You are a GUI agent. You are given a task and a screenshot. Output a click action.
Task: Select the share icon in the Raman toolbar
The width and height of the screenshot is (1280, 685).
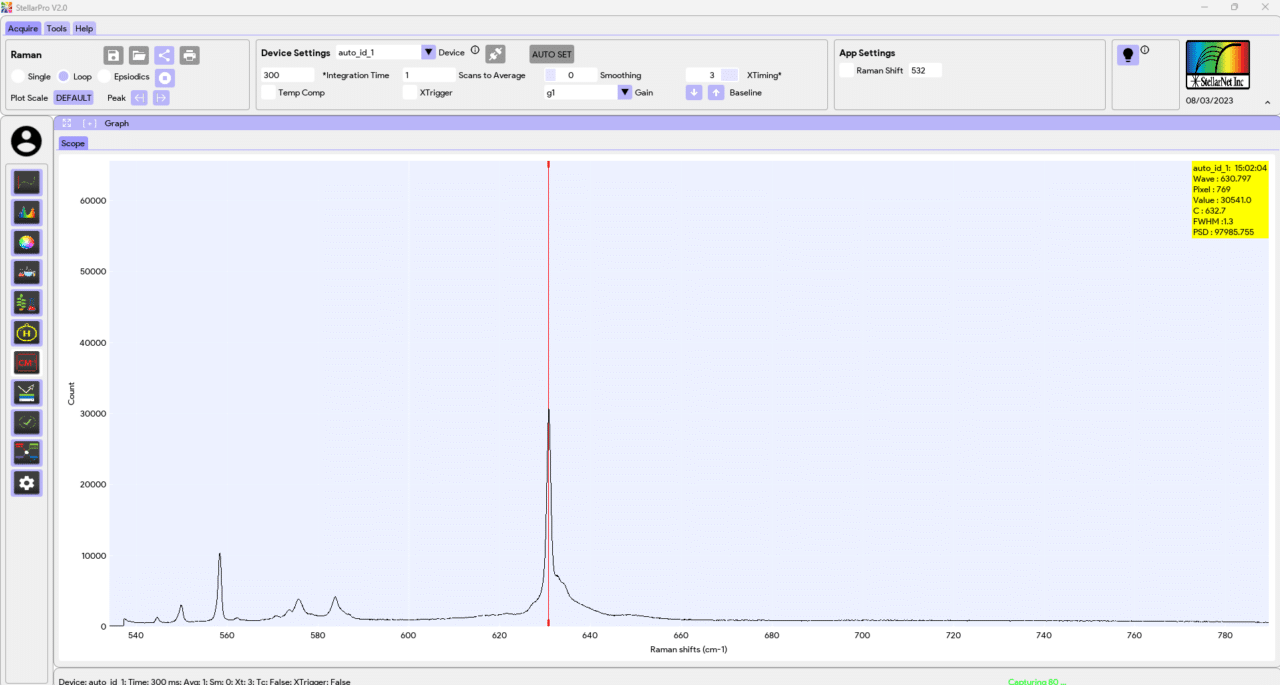coord(164,55)
